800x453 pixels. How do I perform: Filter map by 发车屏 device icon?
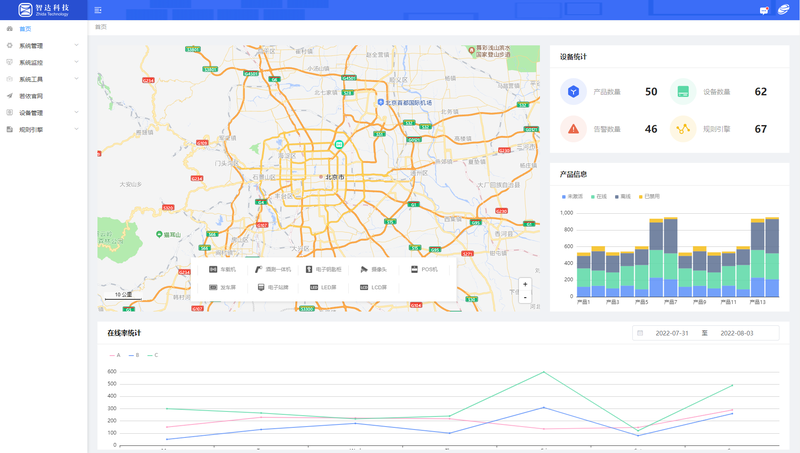click(x=213, y=287)
